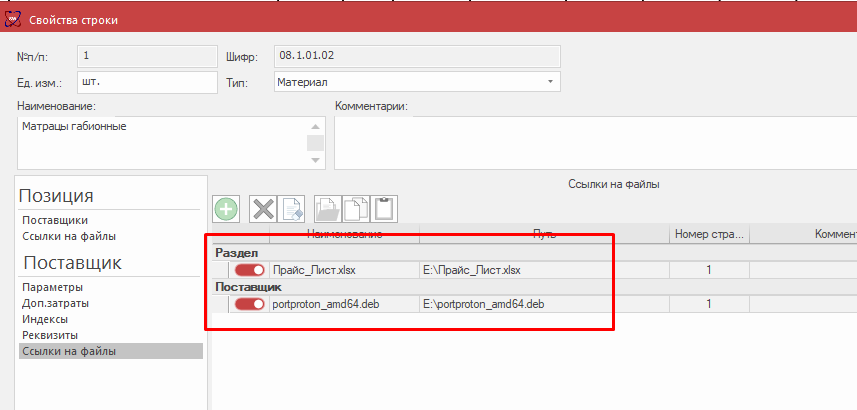Viewport: 857px width, 410px height.
Task: Open the Тип dropdown showing Материал
Action: [415, 82]
